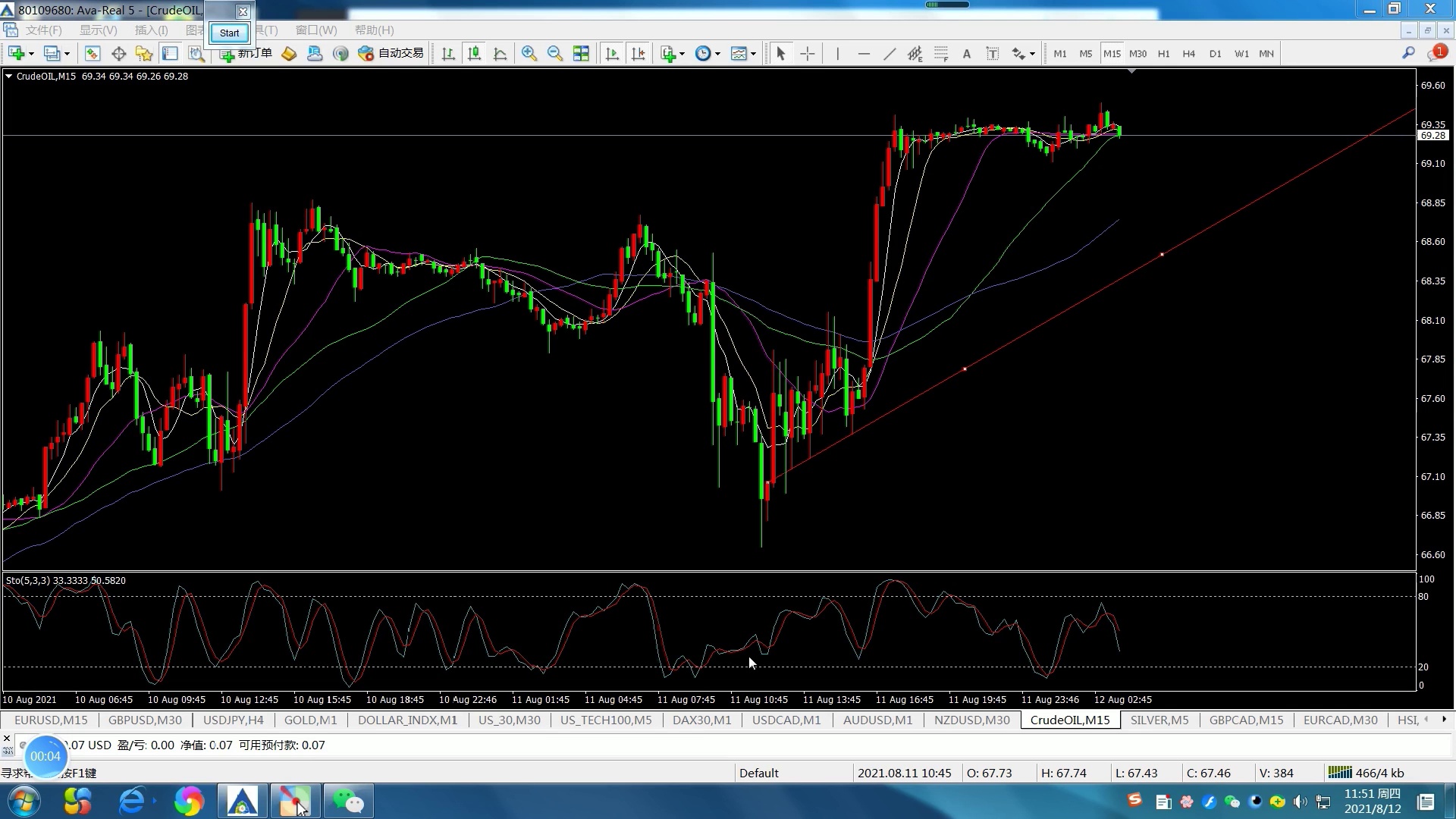The width and height of the screenshot is (1456, 819).
Task: Toggle 自动交易 auto trading button
Action: tap(391, 54)
